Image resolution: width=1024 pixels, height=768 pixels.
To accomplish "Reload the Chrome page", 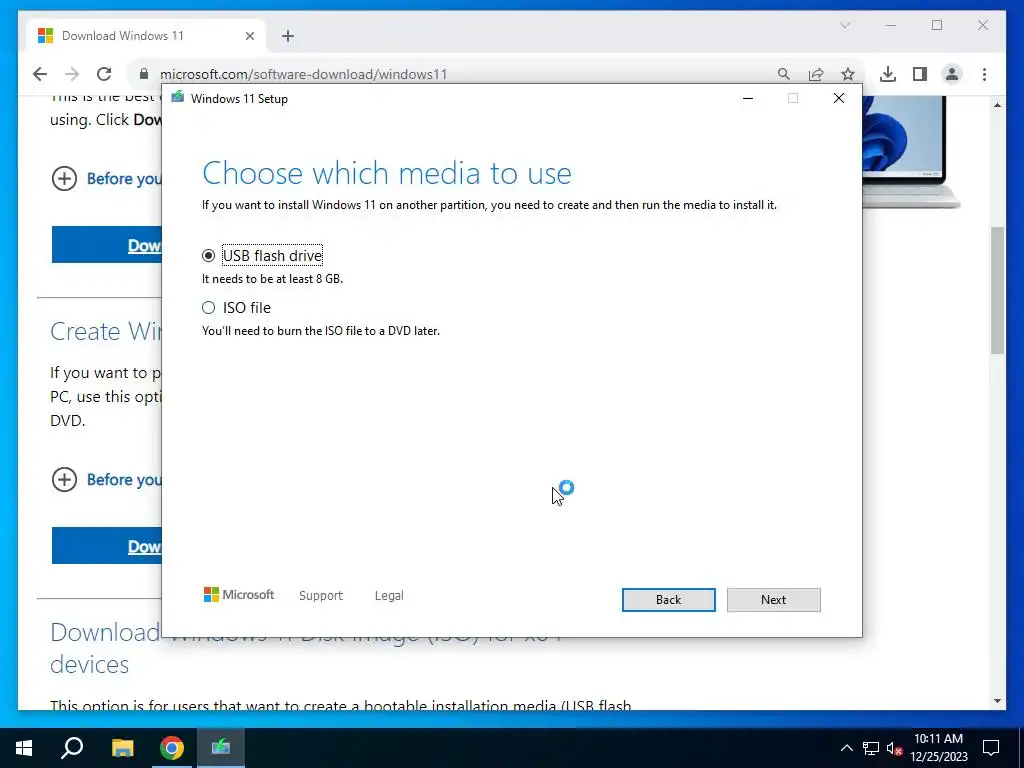I will (104, 74).
